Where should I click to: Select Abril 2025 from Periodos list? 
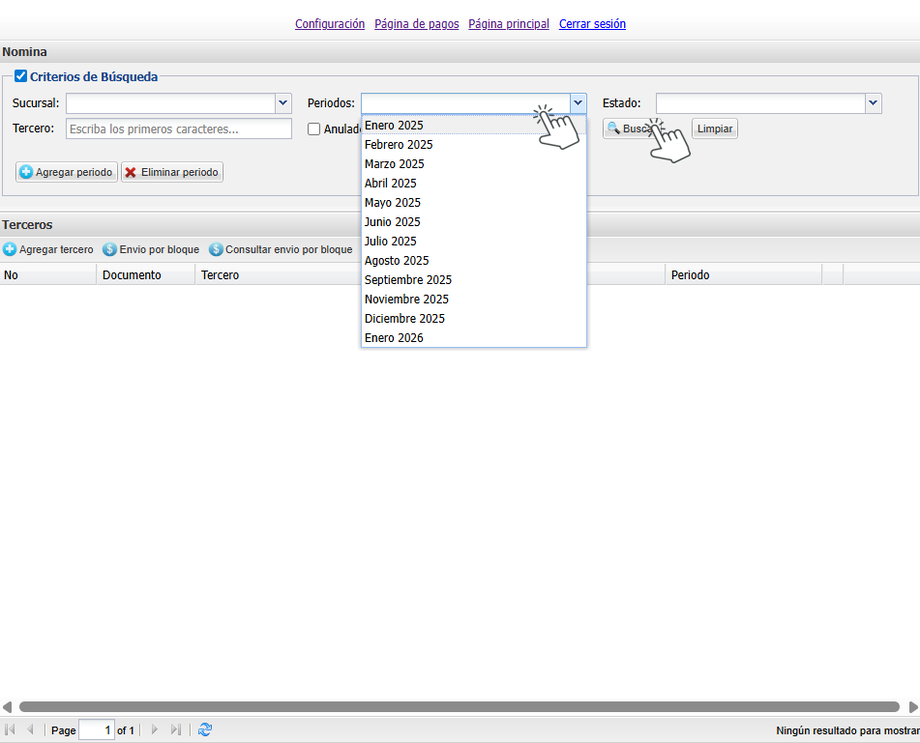click(x=473, y=183)
